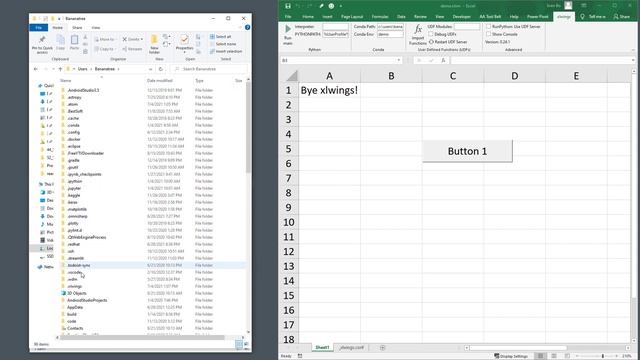The image size is (640, 360).
Task: Open Explorer Help question mark icon
Action: [x=247, y=27]
